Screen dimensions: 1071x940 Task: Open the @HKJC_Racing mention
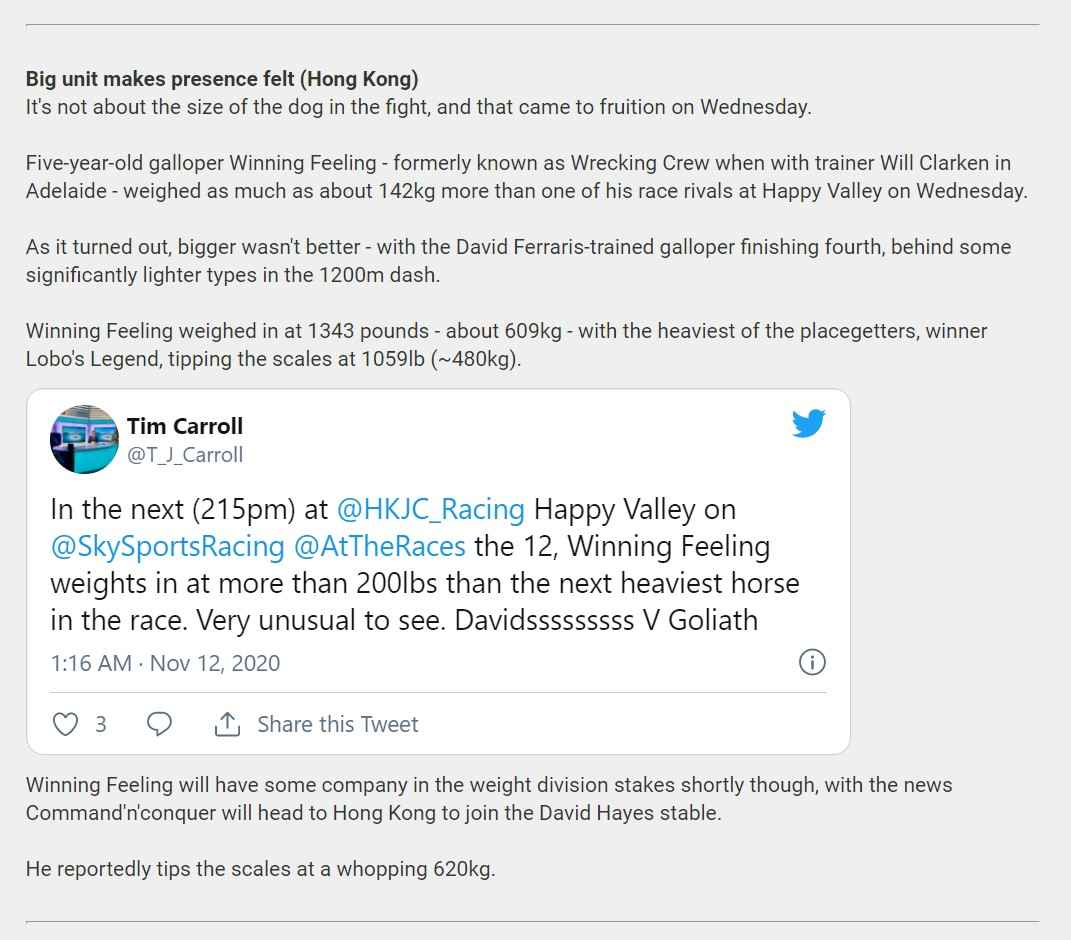[431, 510]
